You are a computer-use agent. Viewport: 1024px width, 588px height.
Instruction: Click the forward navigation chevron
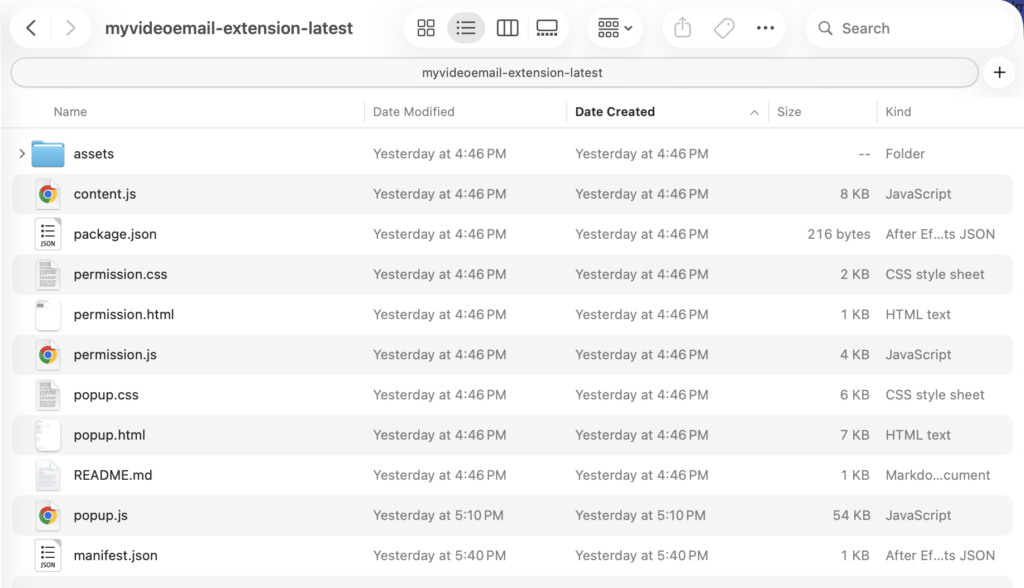pos(70,28)
